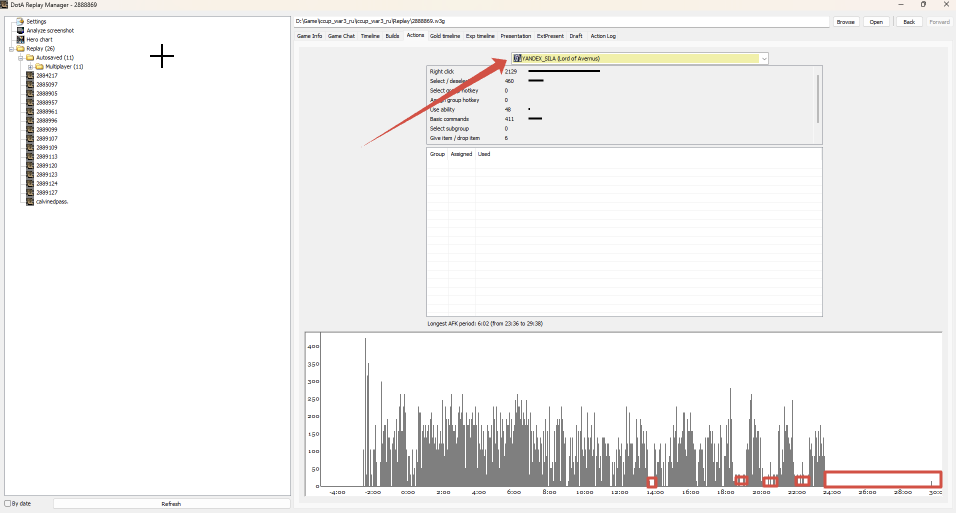
Task: Select the Actions tab
Action: click(x=415, y=35)
